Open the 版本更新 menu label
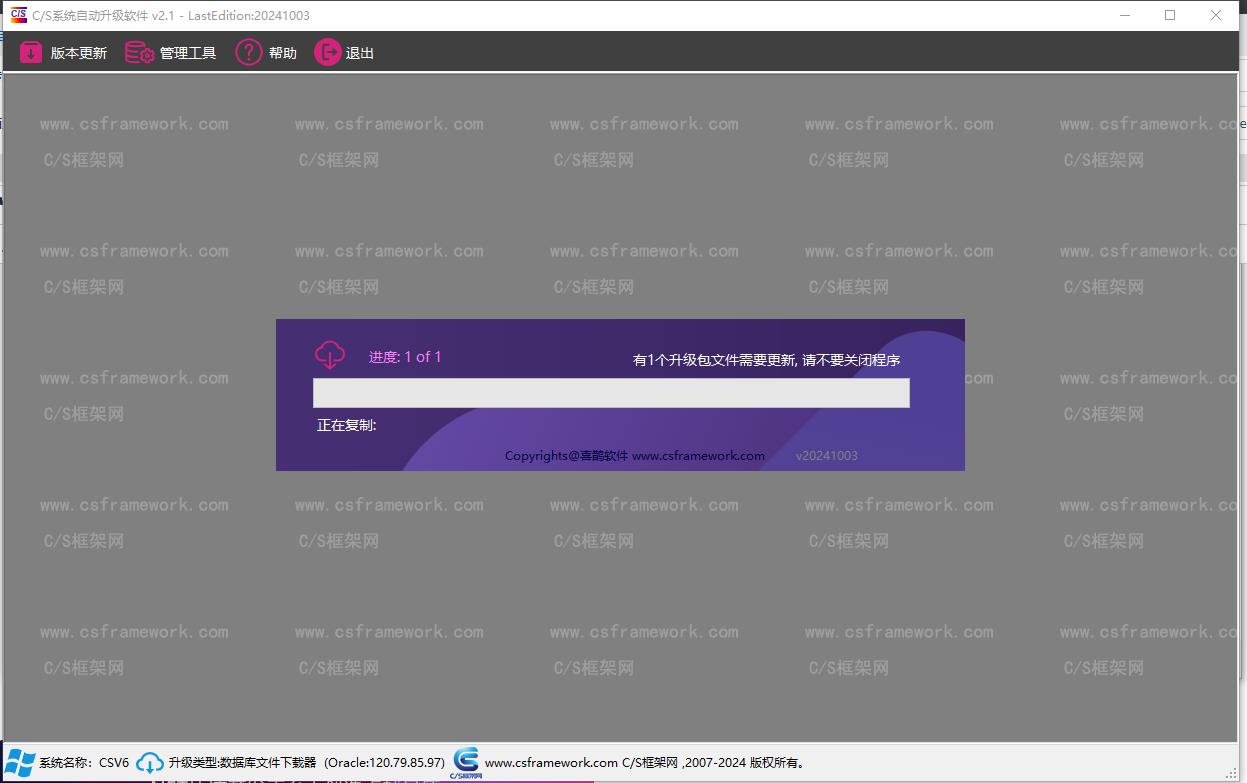This screenshot has height=783, width=1247. (x=79, y=53)
